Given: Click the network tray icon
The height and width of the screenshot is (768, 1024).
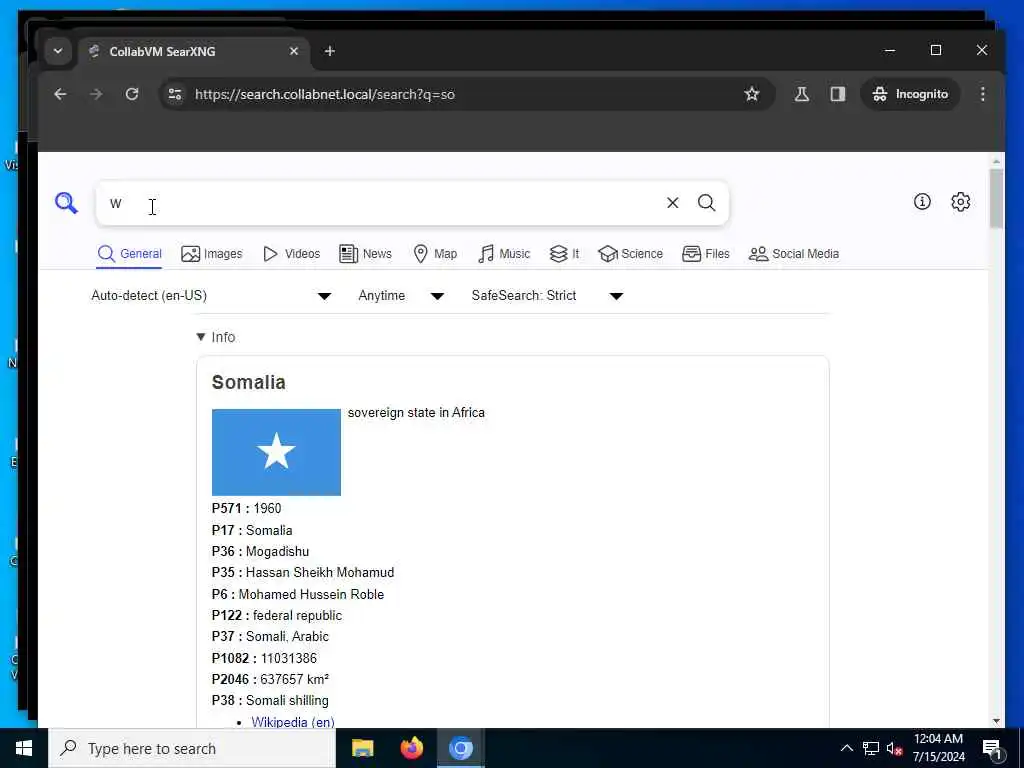Looking at the screenshot, I should coord(871,748).
